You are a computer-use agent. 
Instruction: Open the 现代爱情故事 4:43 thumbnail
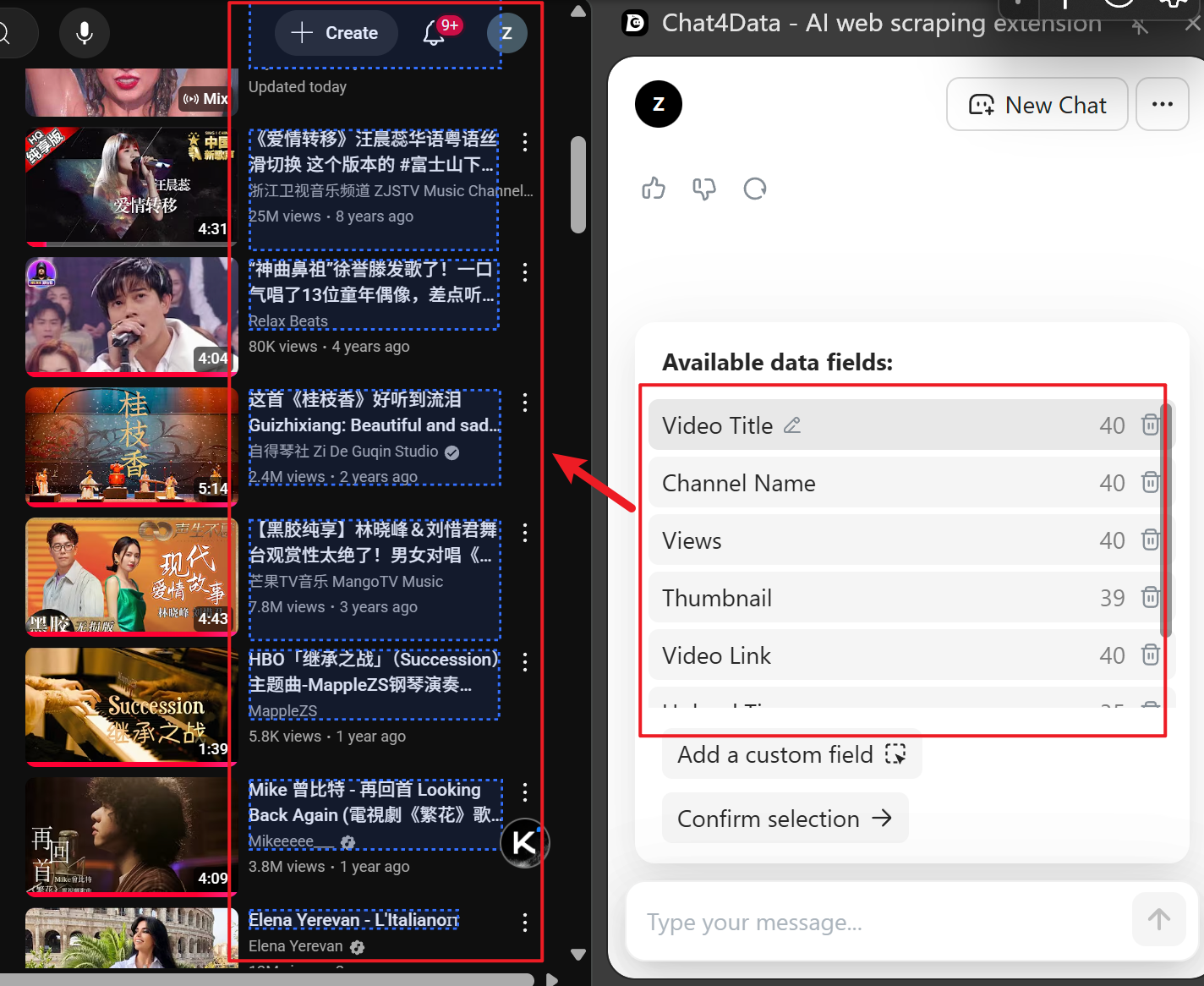tap(131, 577)
